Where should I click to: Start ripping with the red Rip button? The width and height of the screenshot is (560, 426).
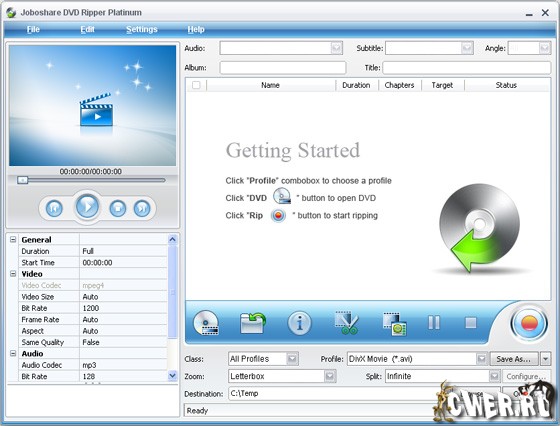(x=529, y=324)
